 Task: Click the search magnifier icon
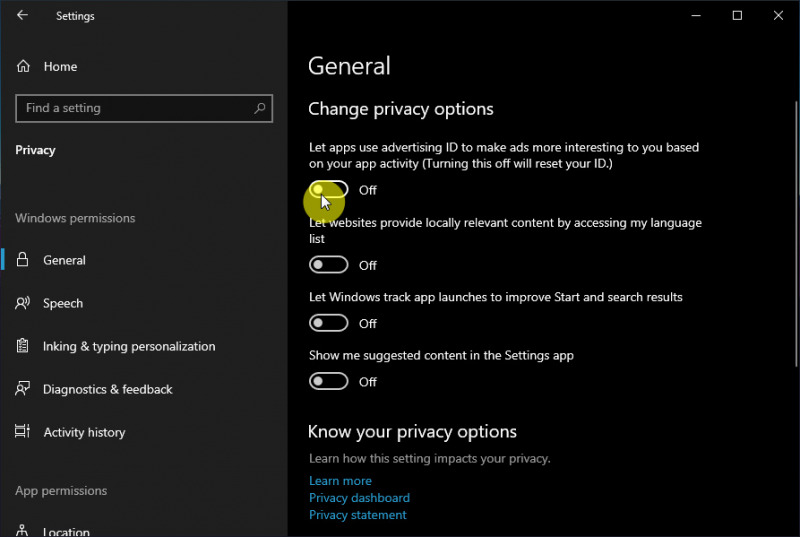(x=260, y=108)
